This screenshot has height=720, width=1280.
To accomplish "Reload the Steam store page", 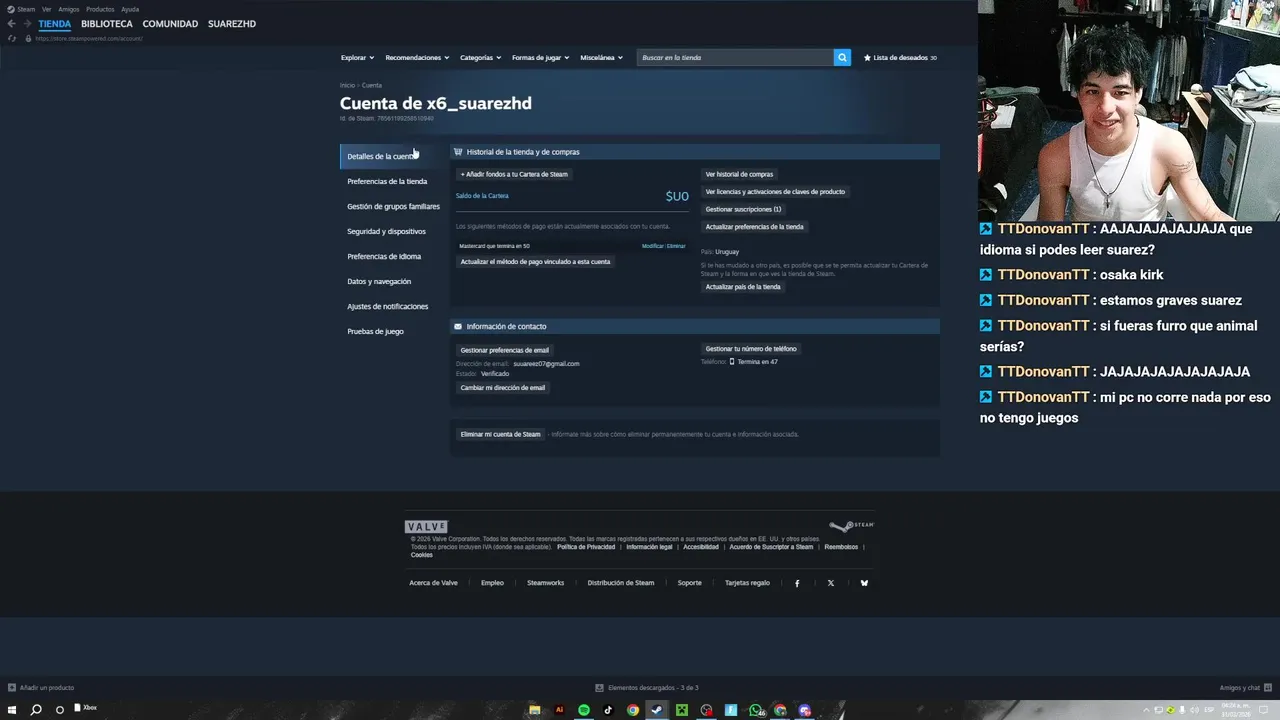I will tap(12, 38).
